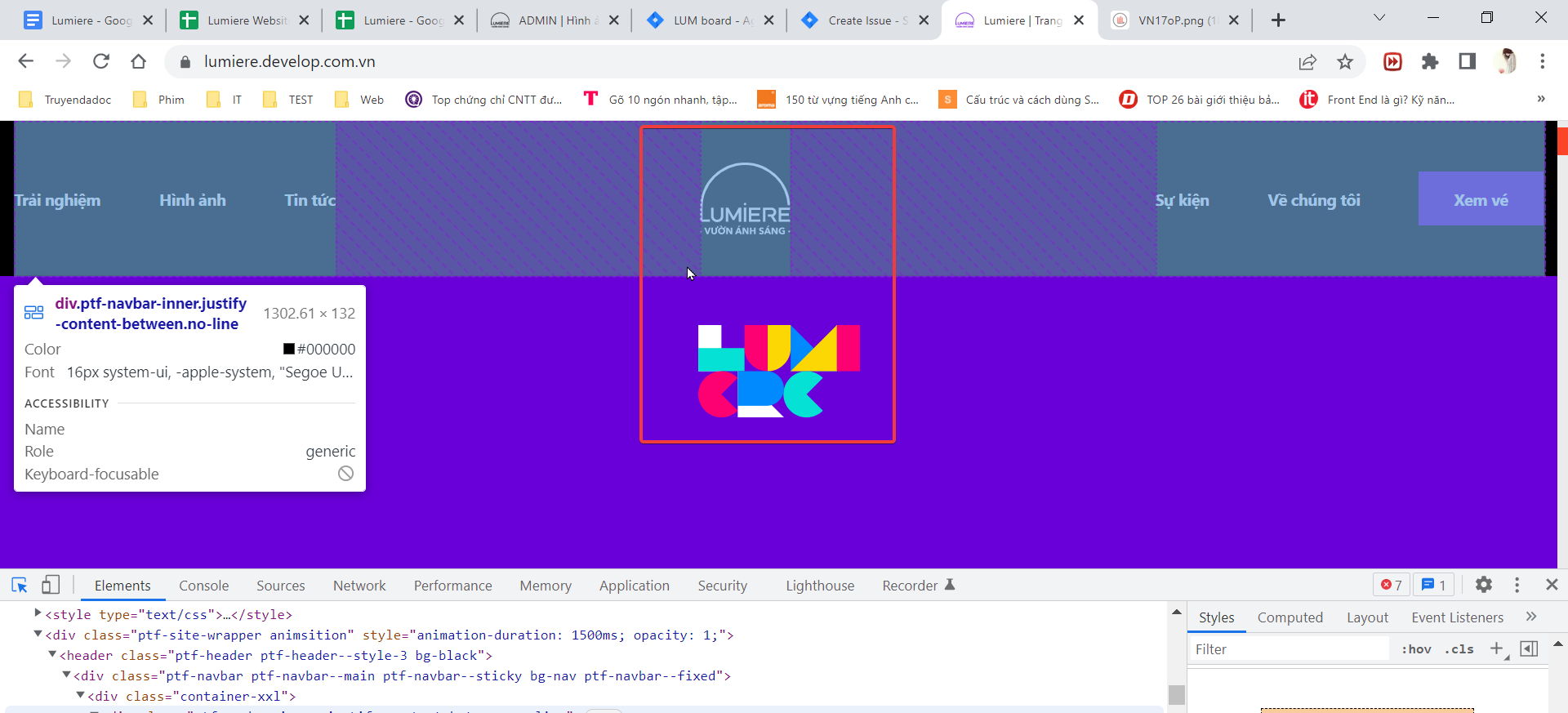The image size is (1568, 713).
Task: Open the Lighthouse tab
Action: tap(820, 586)
